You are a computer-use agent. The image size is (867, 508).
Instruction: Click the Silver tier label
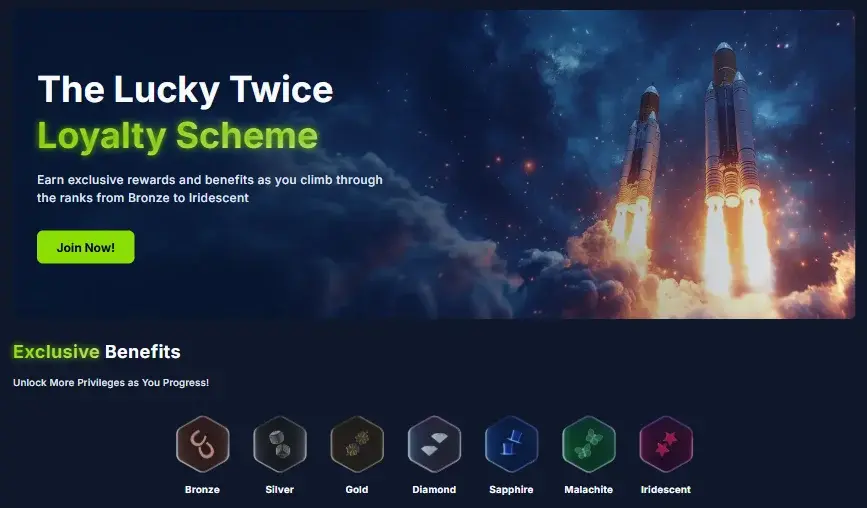[280, 490]
